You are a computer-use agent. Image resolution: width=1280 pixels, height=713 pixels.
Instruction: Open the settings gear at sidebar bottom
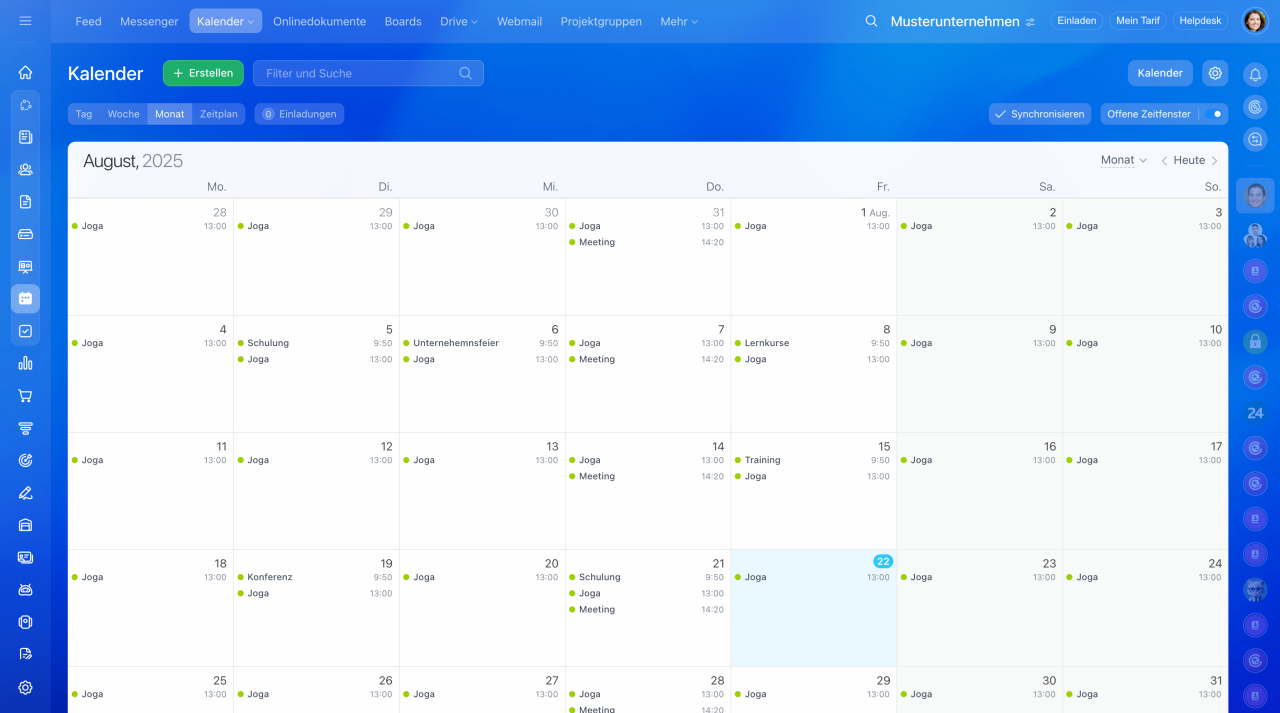[25, 687]
